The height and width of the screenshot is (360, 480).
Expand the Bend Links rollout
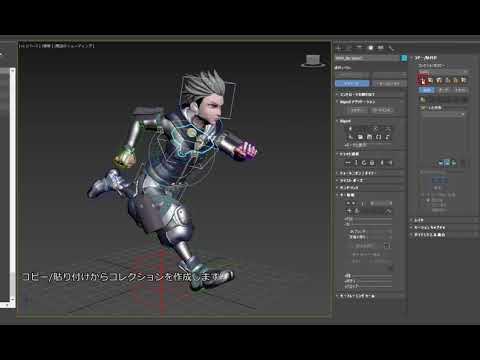[x=369, y=188]
